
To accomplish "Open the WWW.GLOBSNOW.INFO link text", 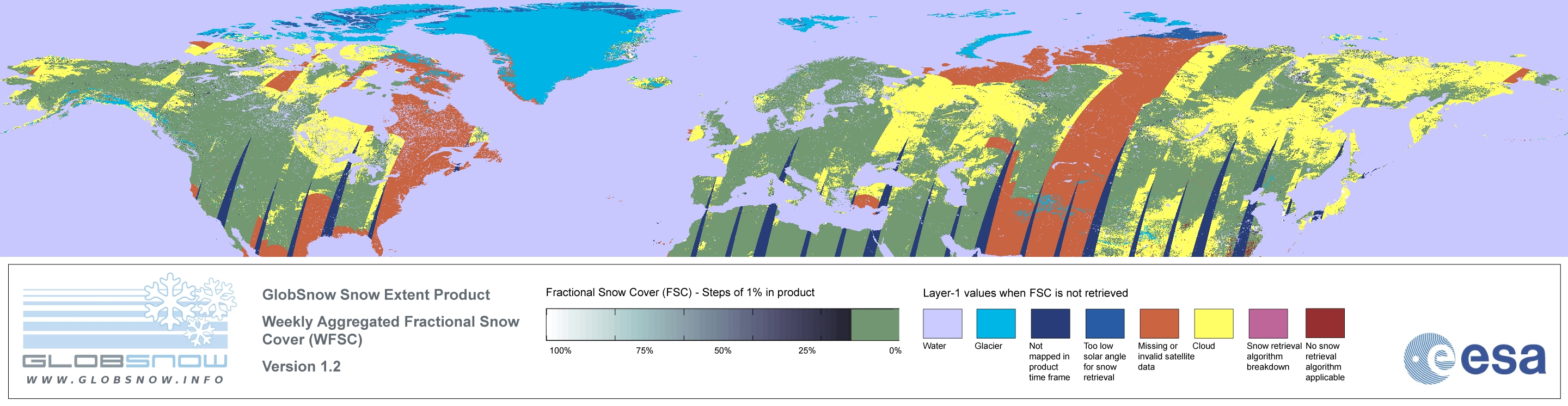I will point(125,380).
